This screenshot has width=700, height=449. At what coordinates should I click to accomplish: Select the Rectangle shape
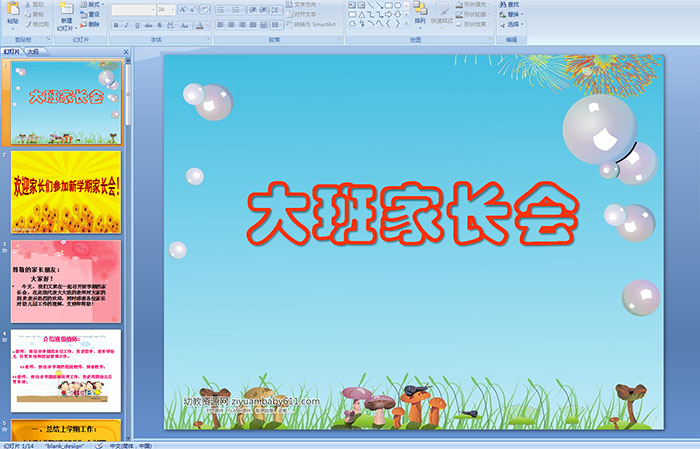(388, 5)
